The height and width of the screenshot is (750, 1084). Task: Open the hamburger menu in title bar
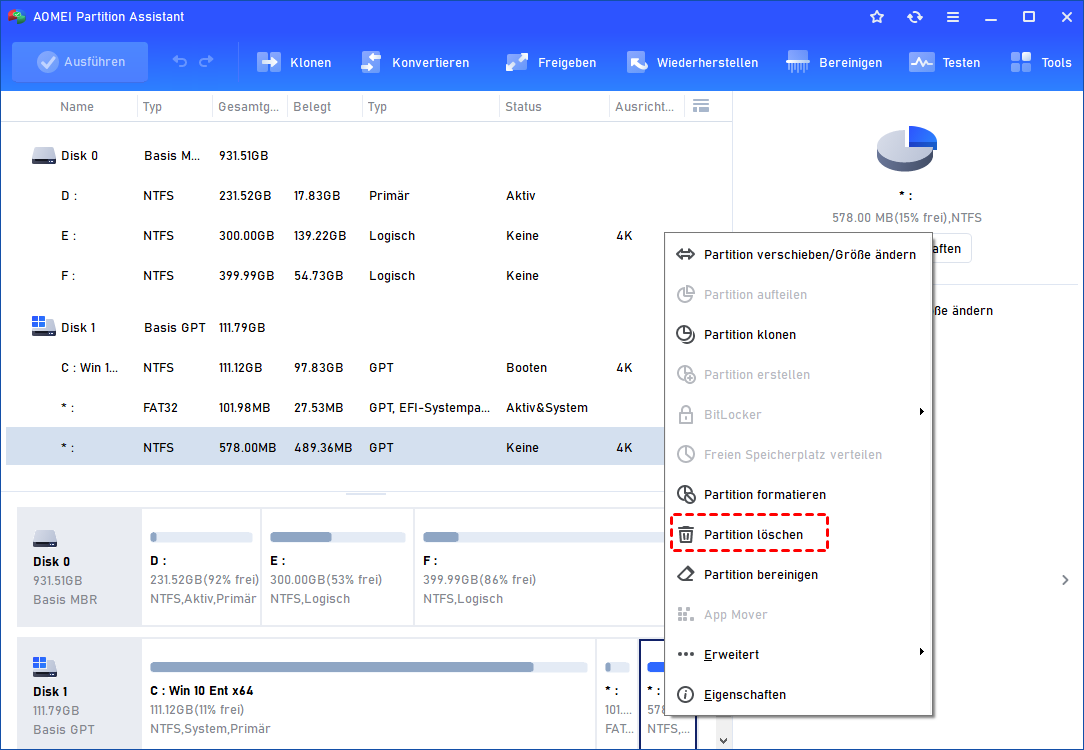[953, 17]
